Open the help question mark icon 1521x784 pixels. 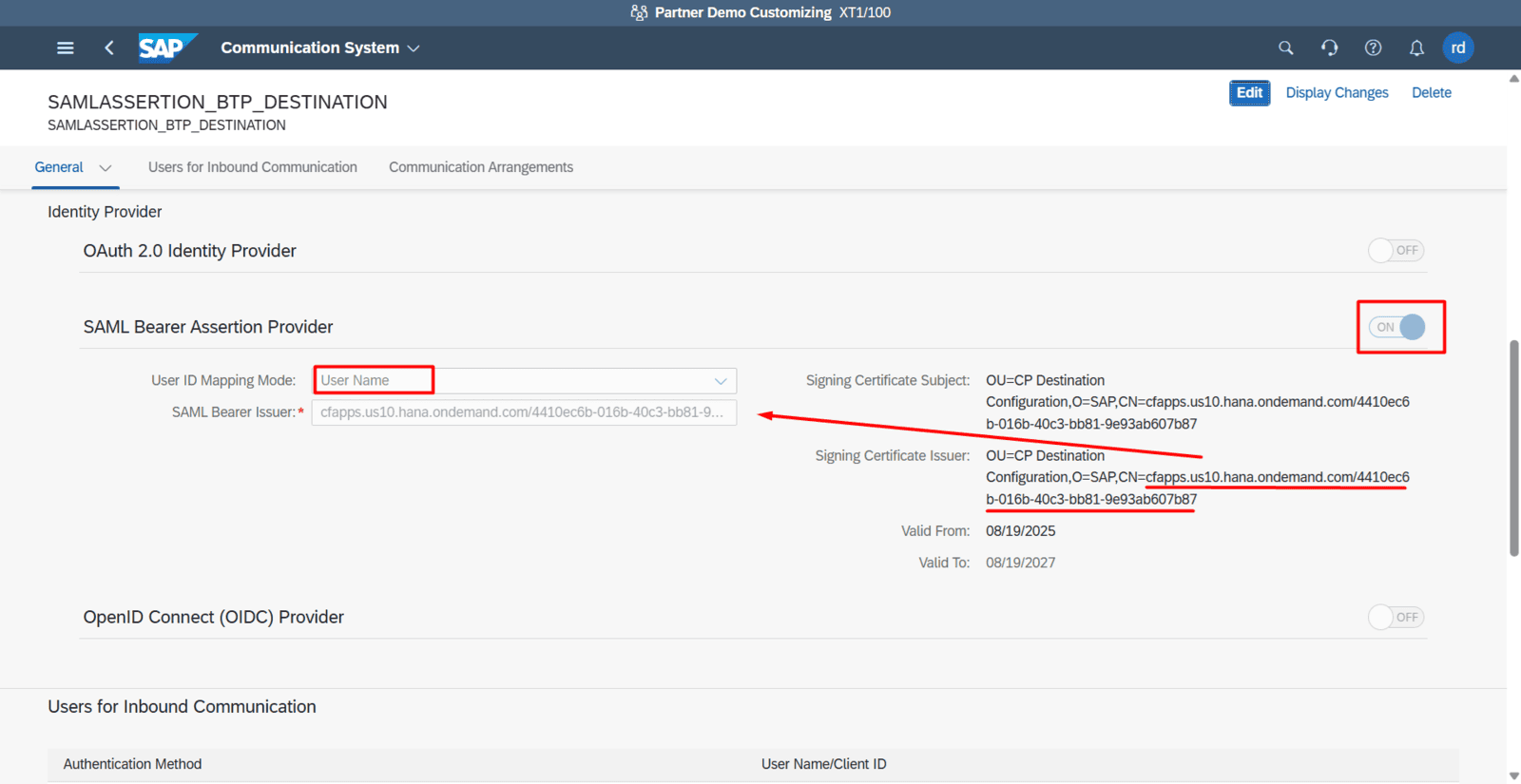[1373, 48]
